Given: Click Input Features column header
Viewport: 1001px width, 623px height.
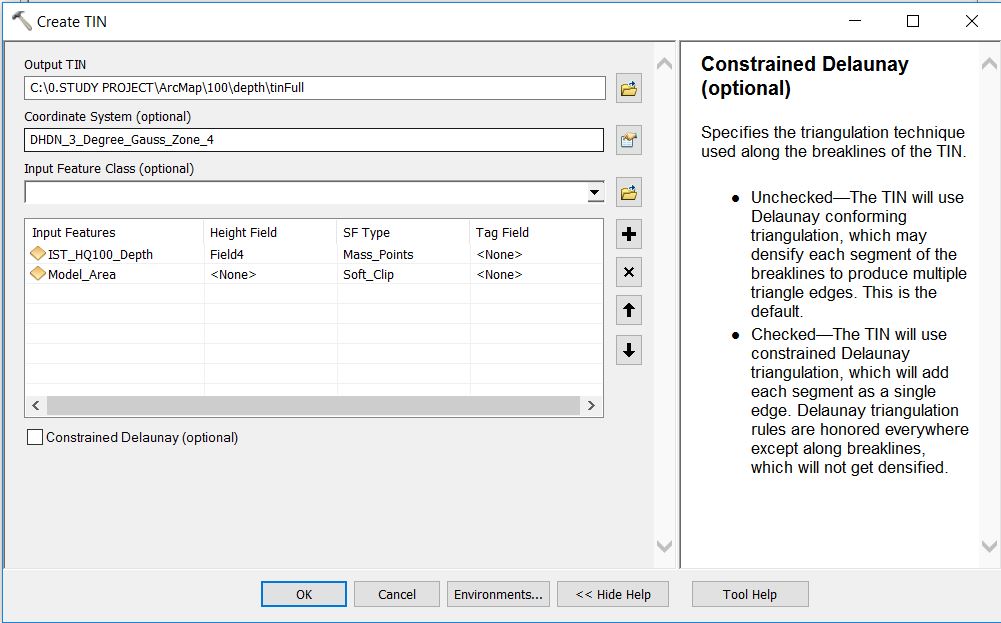Looking at the screenshot, I should pyautogui.click(x=114, y=232).
